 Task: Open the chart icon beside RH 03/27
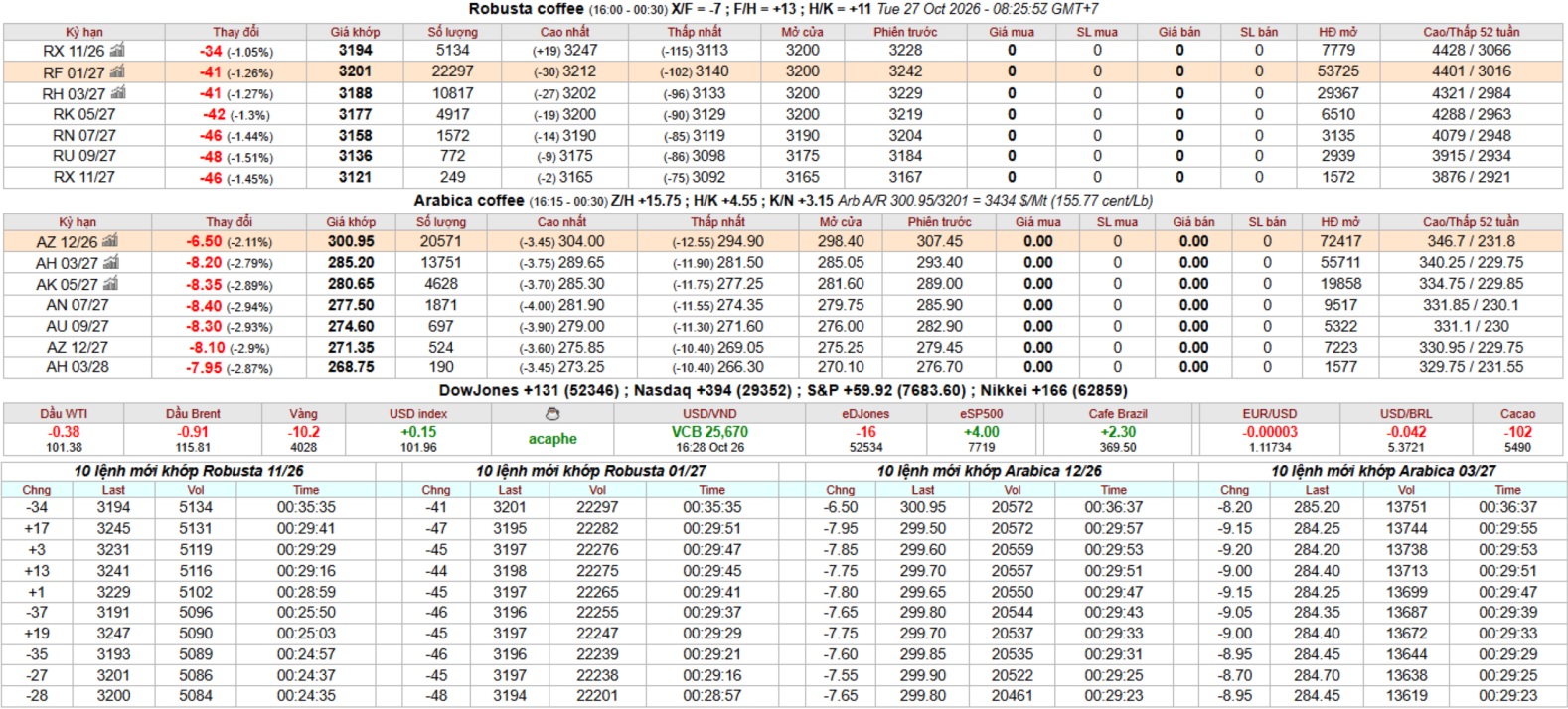coord(118,92)
